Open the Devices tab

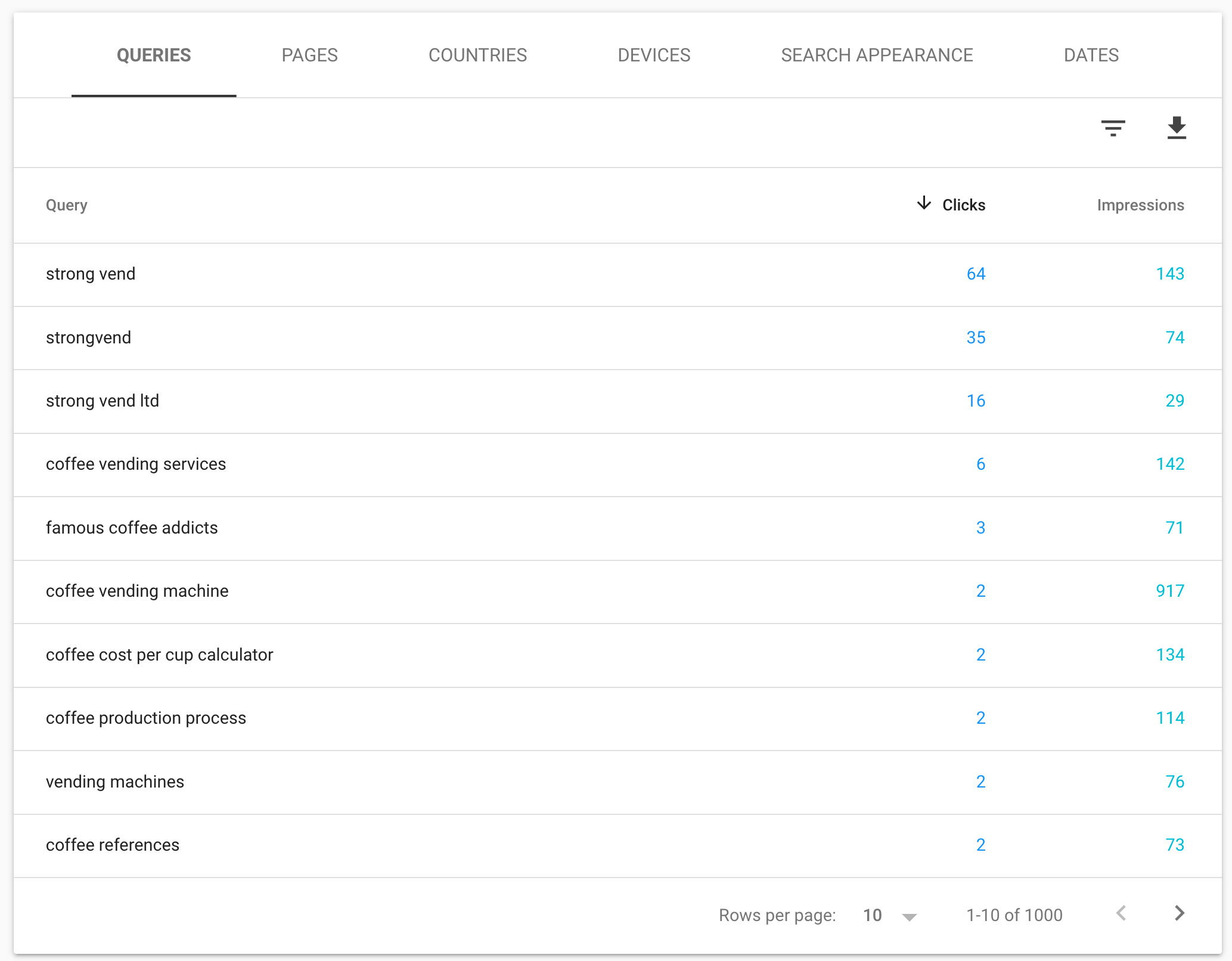[654, 55]
